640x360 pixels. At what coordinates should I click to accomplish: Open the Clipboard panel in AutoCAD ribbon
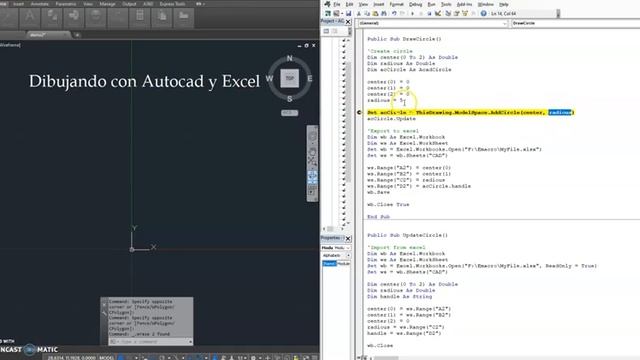[x=162, y=18]
